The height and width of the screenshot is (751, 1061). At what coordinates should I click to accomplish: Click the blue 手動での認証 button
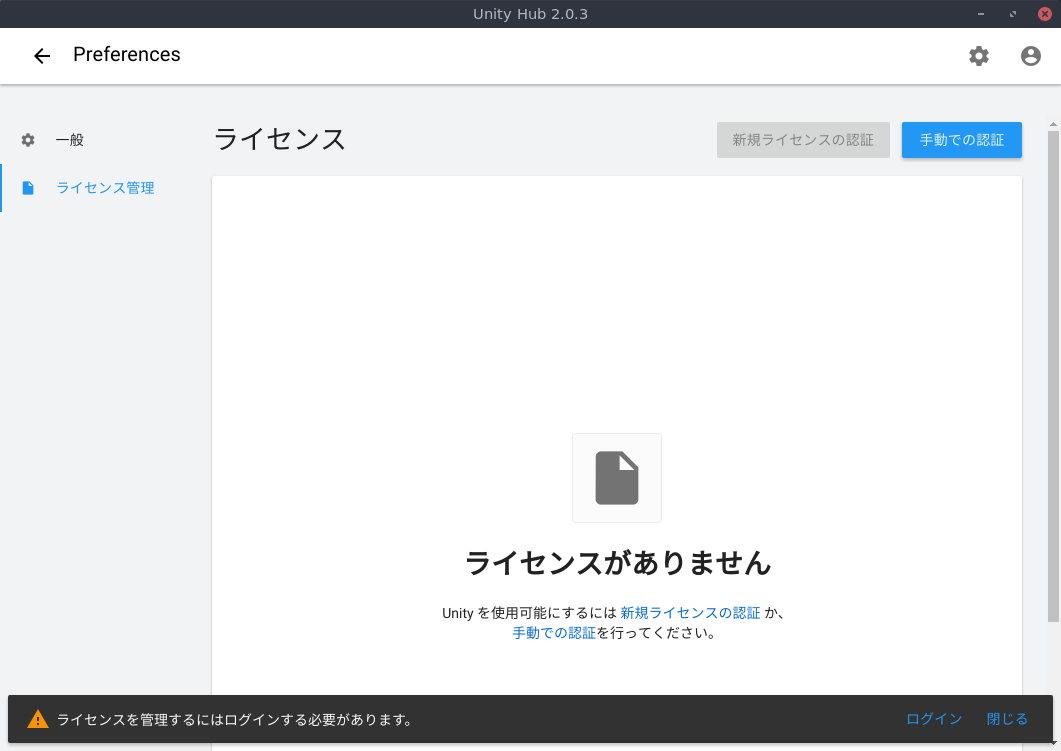(961, 140)
